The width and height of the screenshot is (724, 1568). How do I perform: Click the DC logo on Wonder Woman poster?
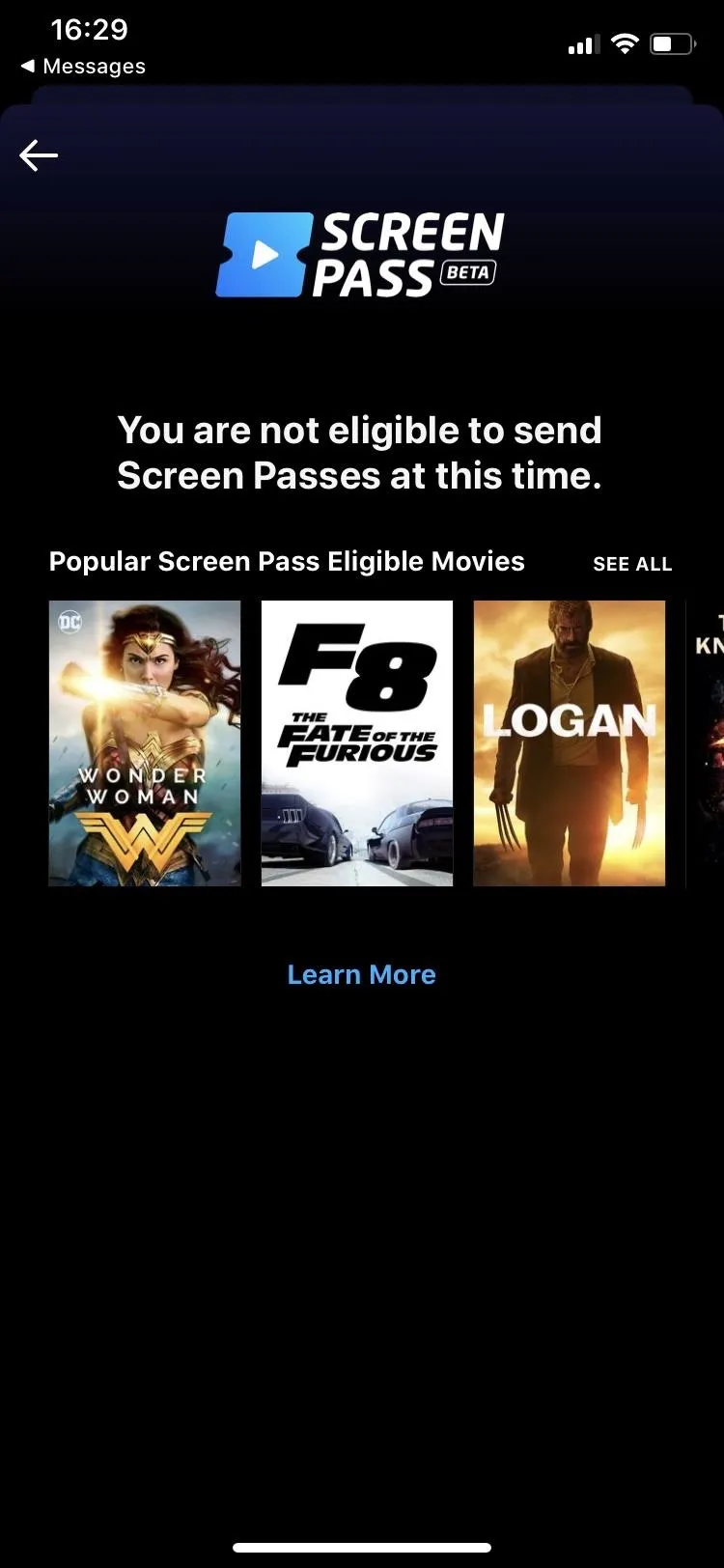tap(70, 622)
